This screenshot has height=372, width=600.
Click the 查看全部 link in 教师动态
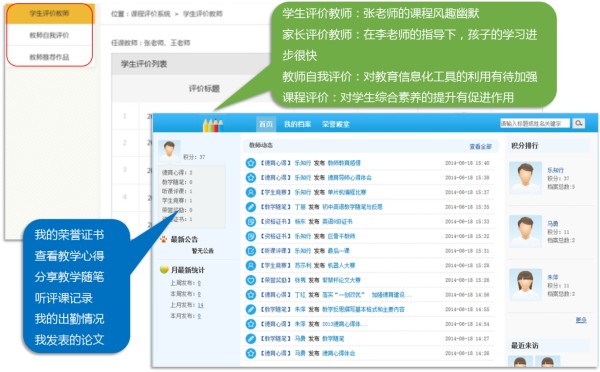coord(481,147)
